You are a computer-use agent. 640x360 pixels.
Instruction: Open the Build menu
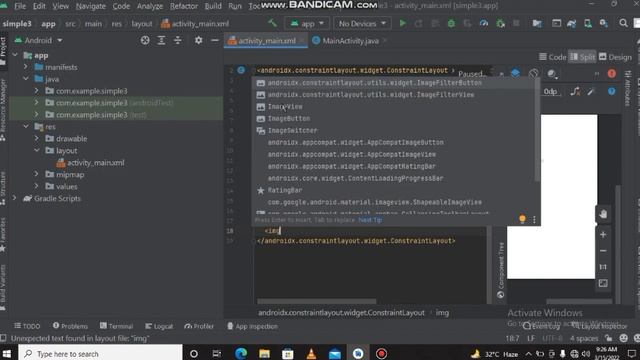click(213, 6)
